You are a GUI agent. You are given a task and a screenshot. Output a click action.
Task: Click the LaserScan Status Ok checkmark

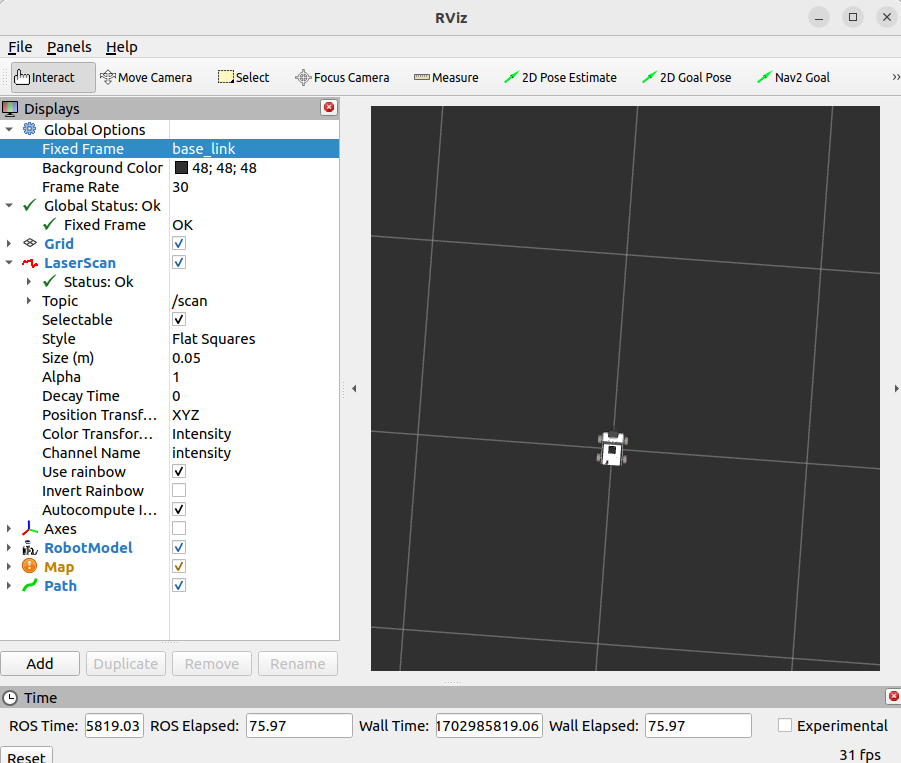[49, 281]
